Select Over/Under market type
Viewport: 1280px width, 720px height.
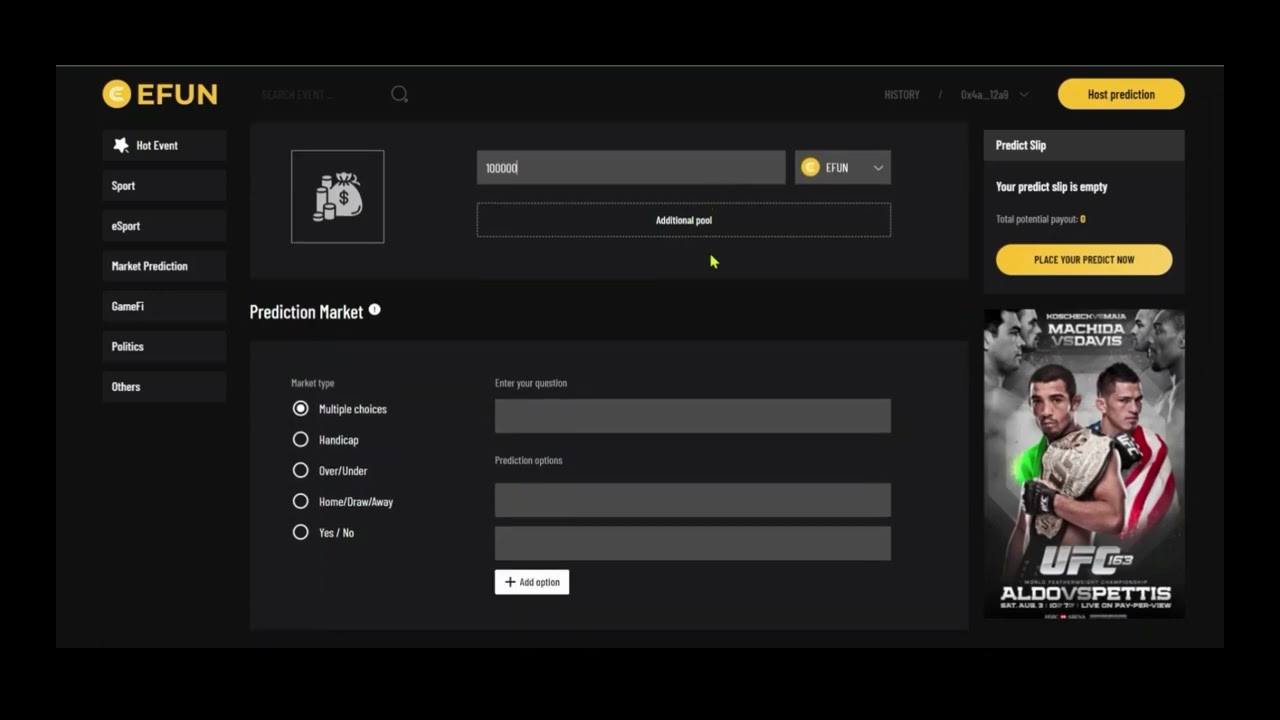(300, 471)
